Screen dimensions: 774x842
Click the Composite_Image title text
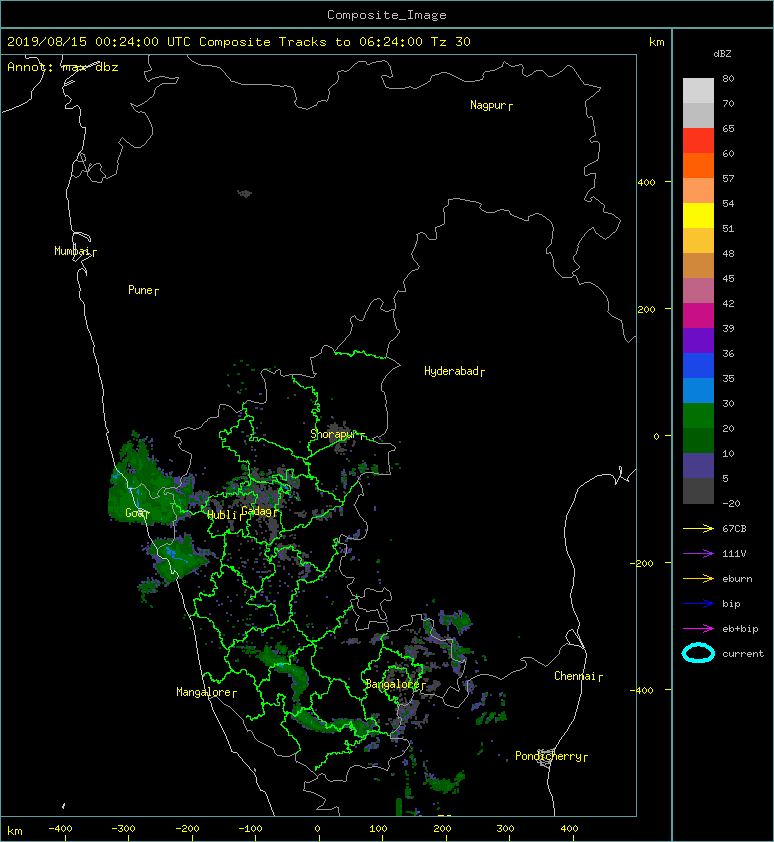pyautogui.click(x=387, y=15)
